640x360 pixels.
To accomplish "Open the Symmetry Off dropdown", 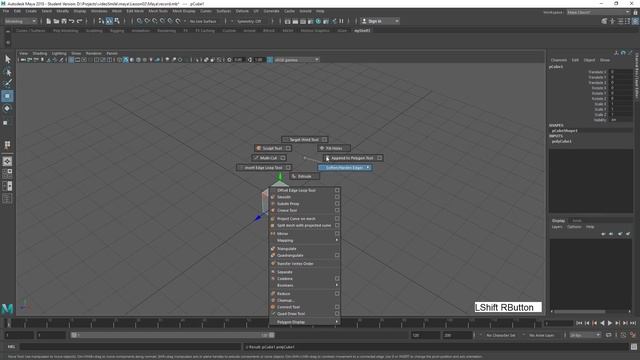I will (x=249, y=21).
